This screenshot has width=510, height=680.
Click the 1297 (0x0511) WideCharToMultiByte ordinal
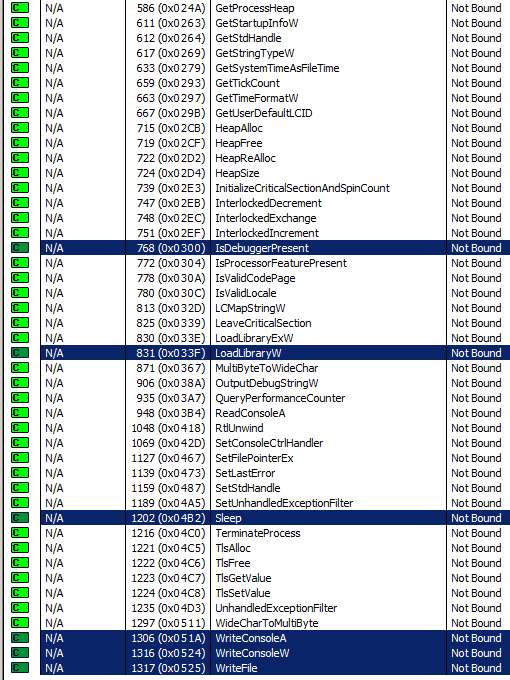[x=168, y=623]
